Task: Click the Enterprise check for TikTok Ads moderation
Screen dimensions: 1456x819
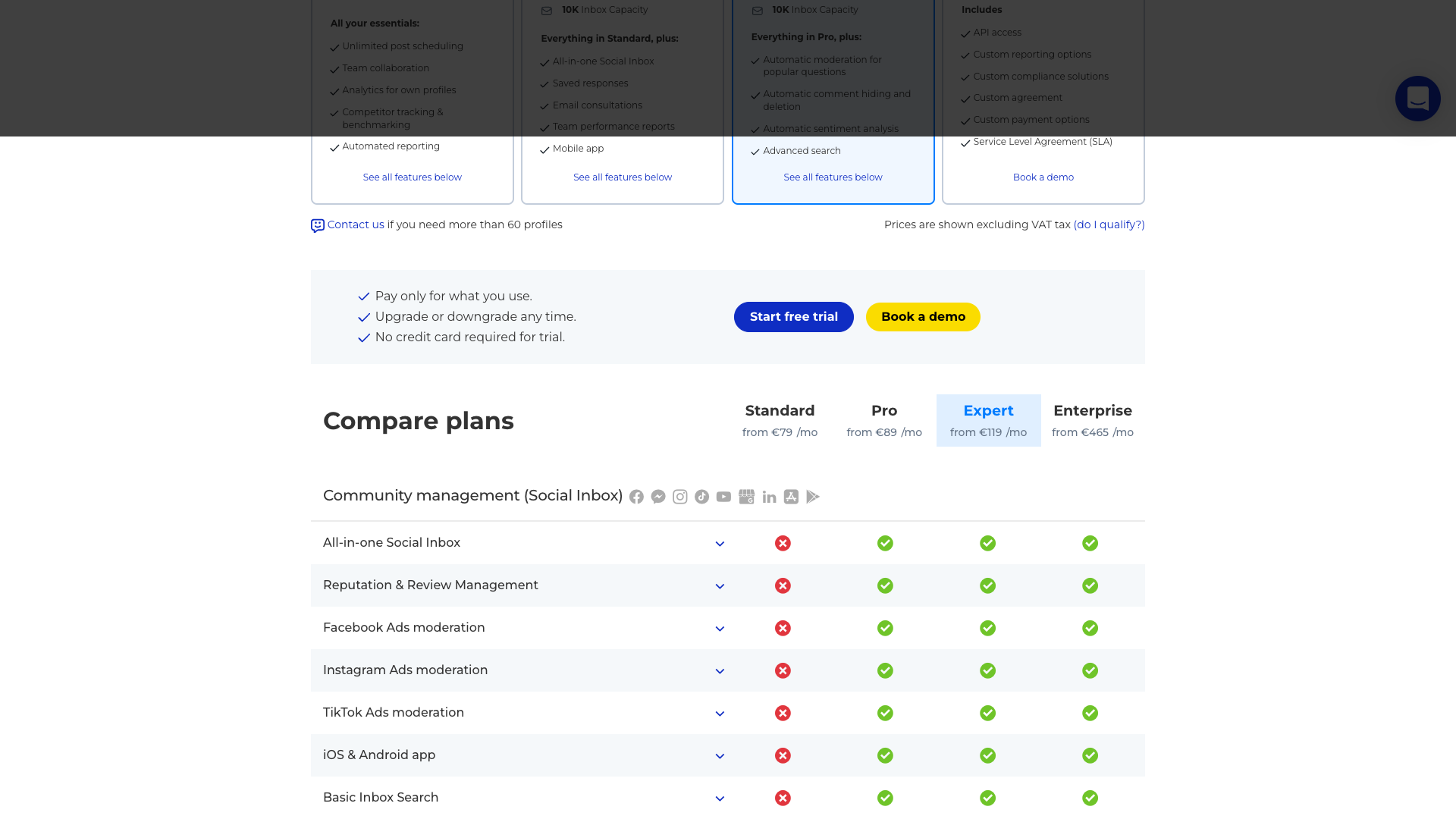Action: pos(1090,713)
